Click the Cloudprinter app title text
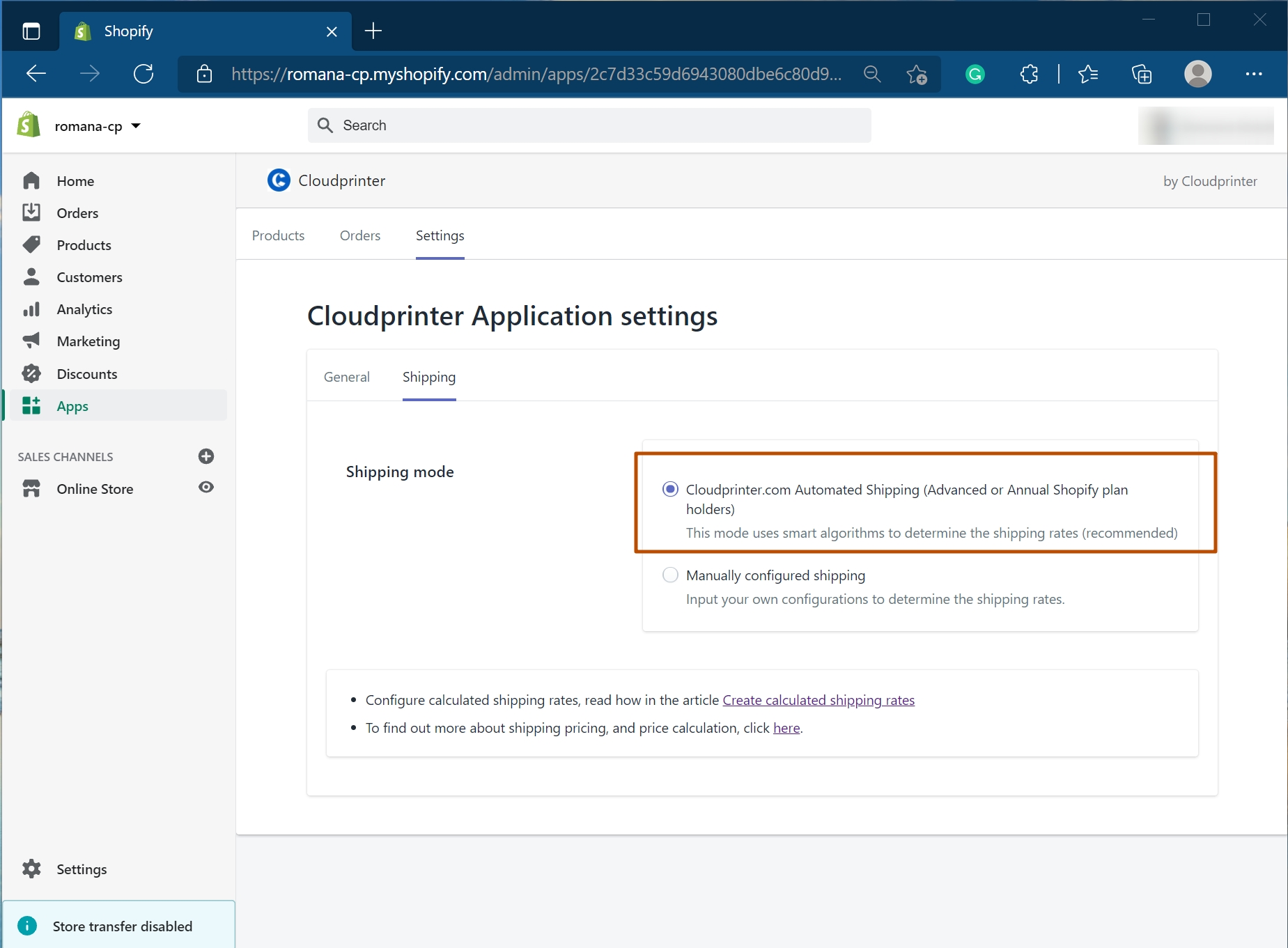 342,180
